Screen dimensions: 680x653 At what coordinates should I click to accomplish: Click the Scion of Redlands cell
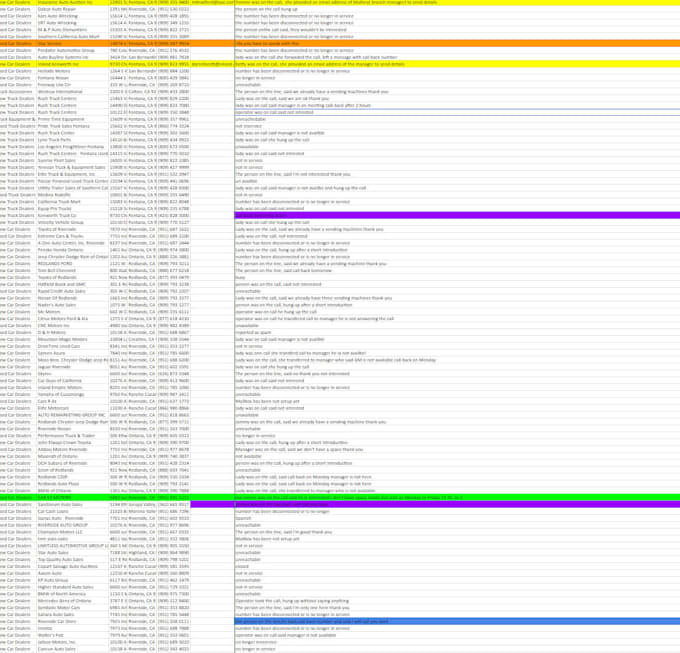72,470
